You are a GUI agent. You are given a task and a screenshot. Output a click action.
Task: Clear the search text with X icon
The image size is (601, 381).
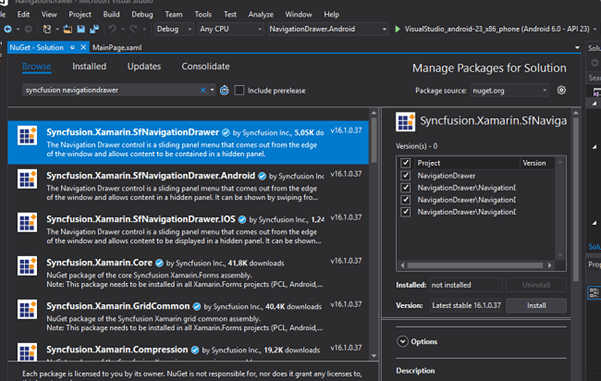[203, 90]
